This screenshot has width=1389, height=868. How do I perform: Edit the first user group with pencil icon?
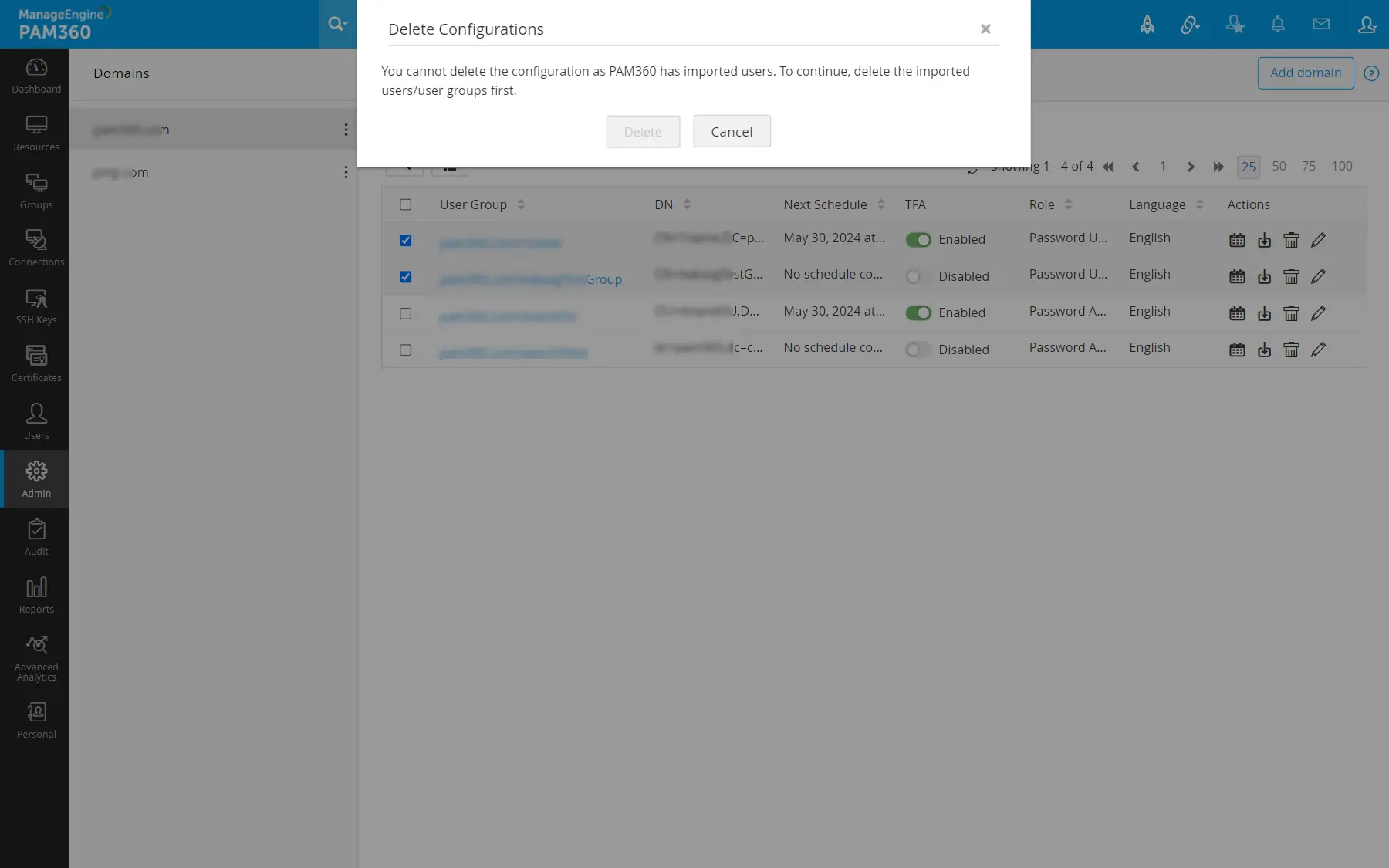point(1318,240)
